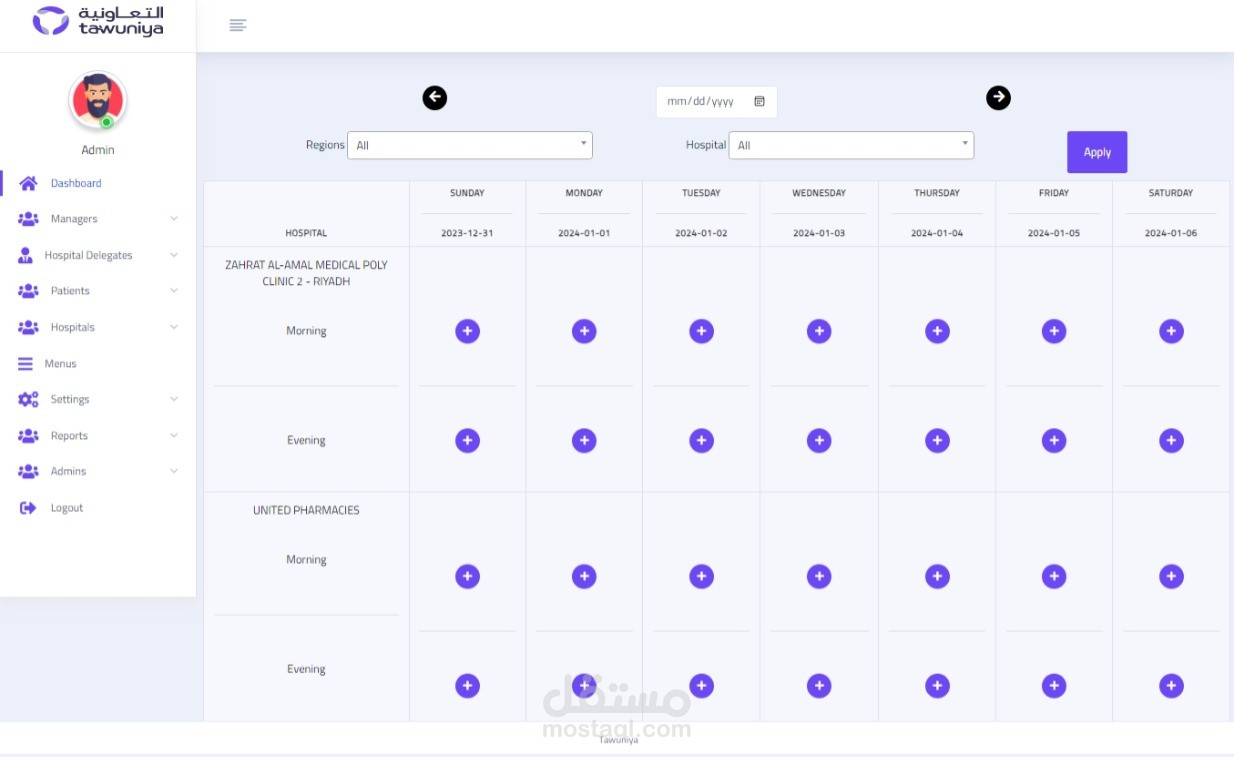Click Logout in the sidebar
This screenshot has height=757, width=1234.
66,508
